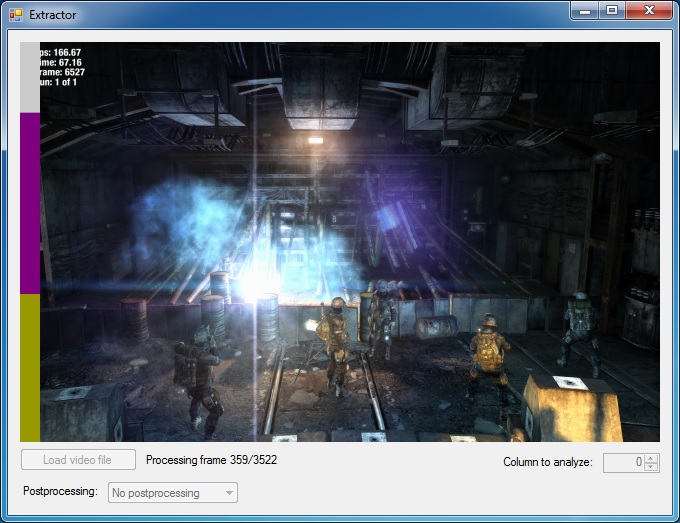Click the gray color band beside the video
Screen dimensions: 680x523
point(30,77)
